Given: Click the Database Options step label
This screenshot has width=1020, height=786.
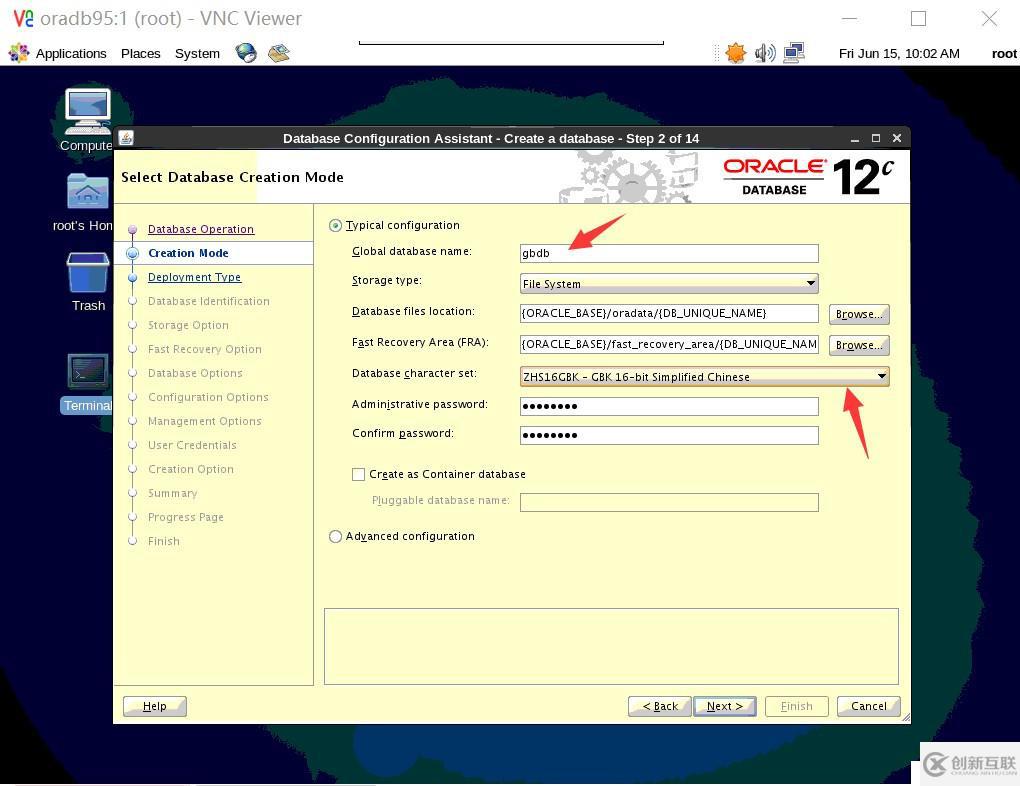Looking at the screenshot, I should (195, 373).
